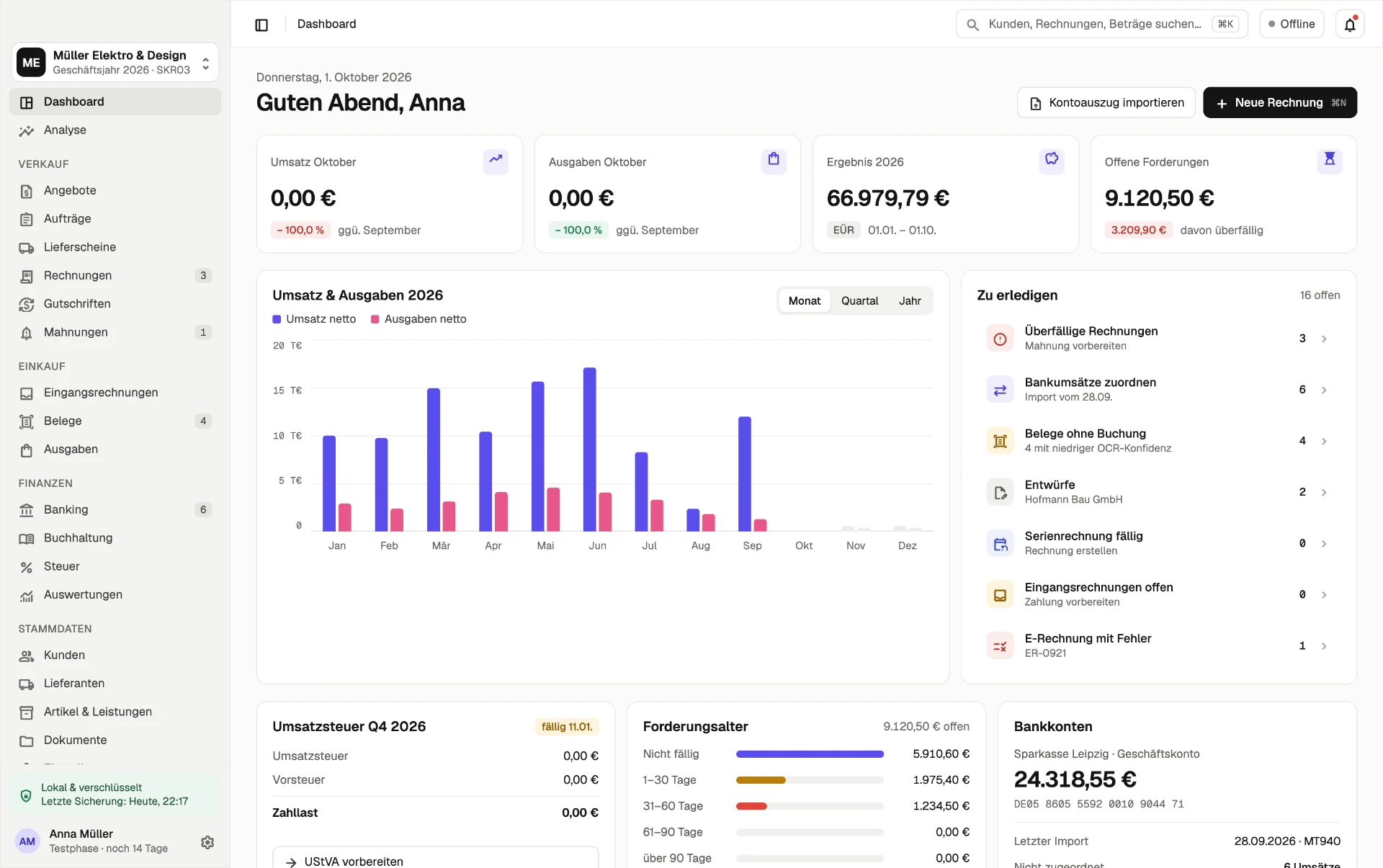Toggle Ausgaben netto legend series
This screenshot has width=1383, height=868.
pyautogui.click(x=419, y=319)
